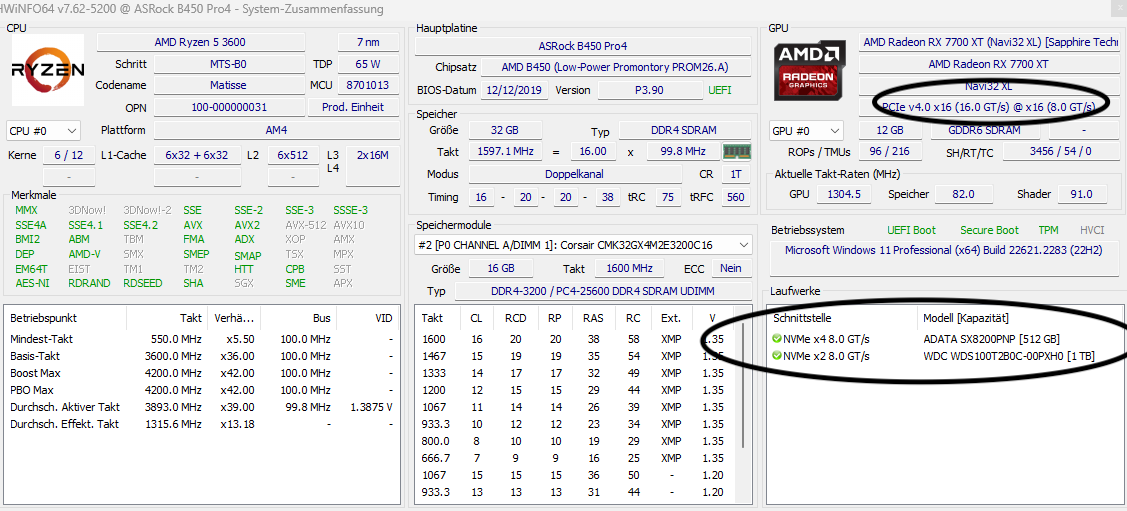Click the 12 GB video memory field

[x=891, y=131]
